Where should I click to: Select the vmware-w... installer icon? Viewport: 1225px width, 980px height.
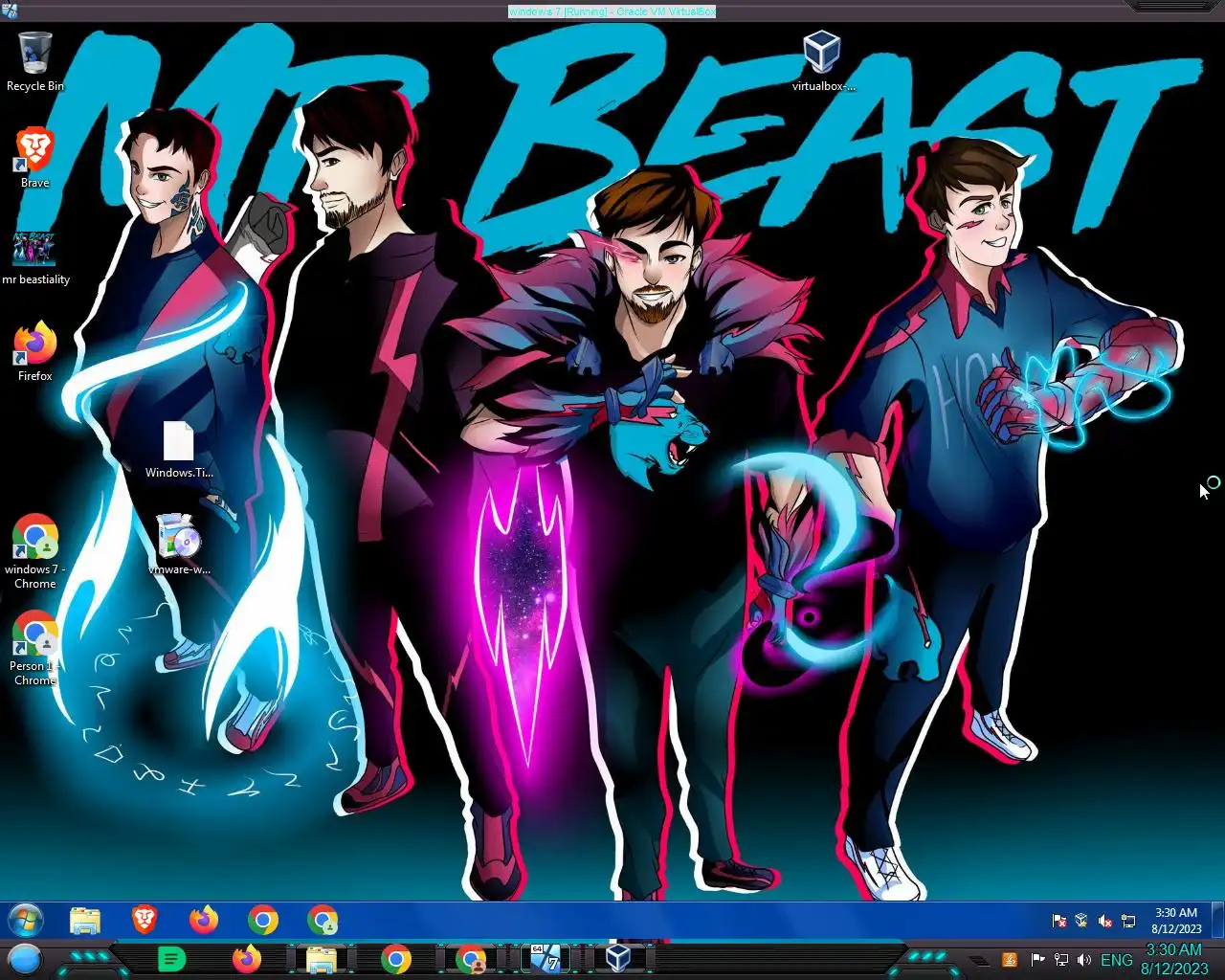[179, 544]
